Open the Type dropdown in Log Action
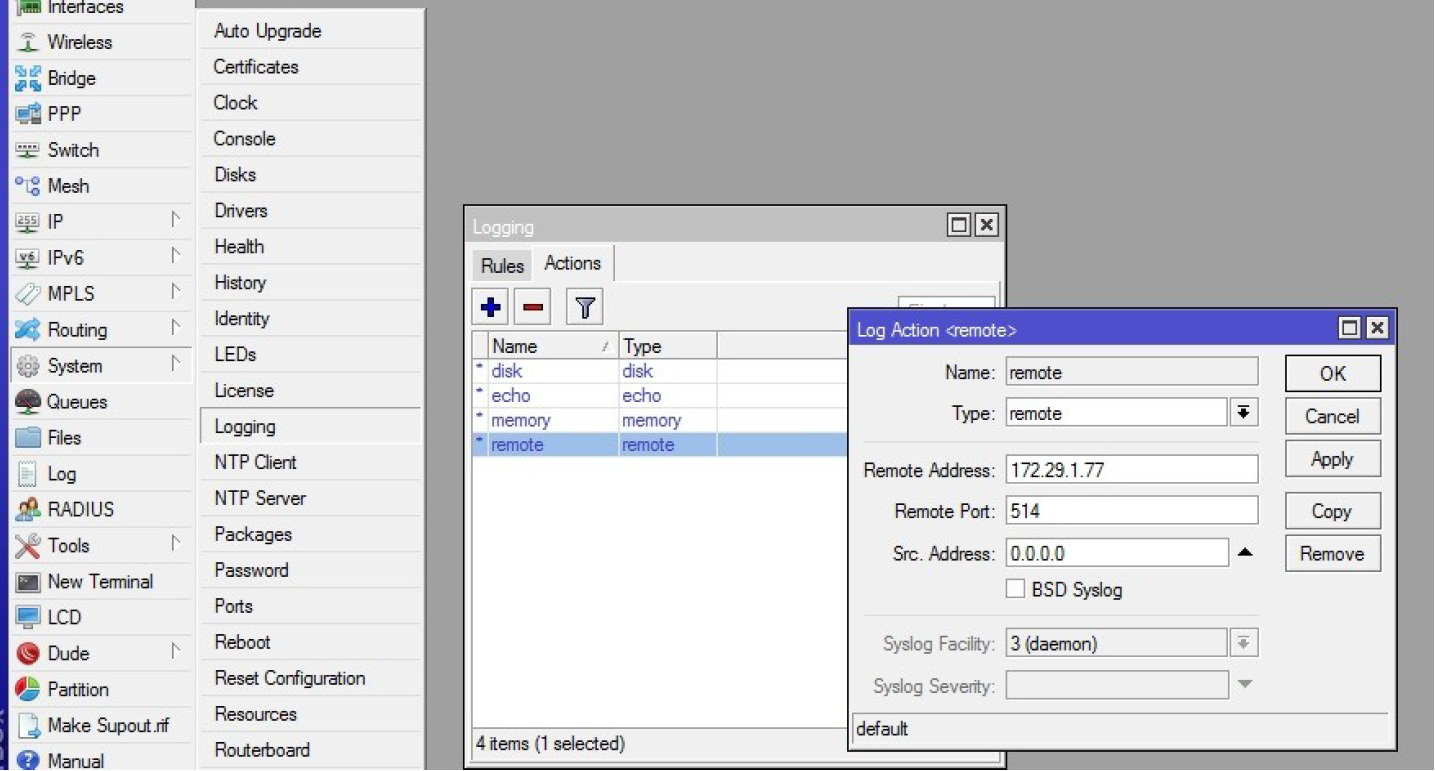The width and height of the screenshot is (1435, 771). tap(1243, 413)
